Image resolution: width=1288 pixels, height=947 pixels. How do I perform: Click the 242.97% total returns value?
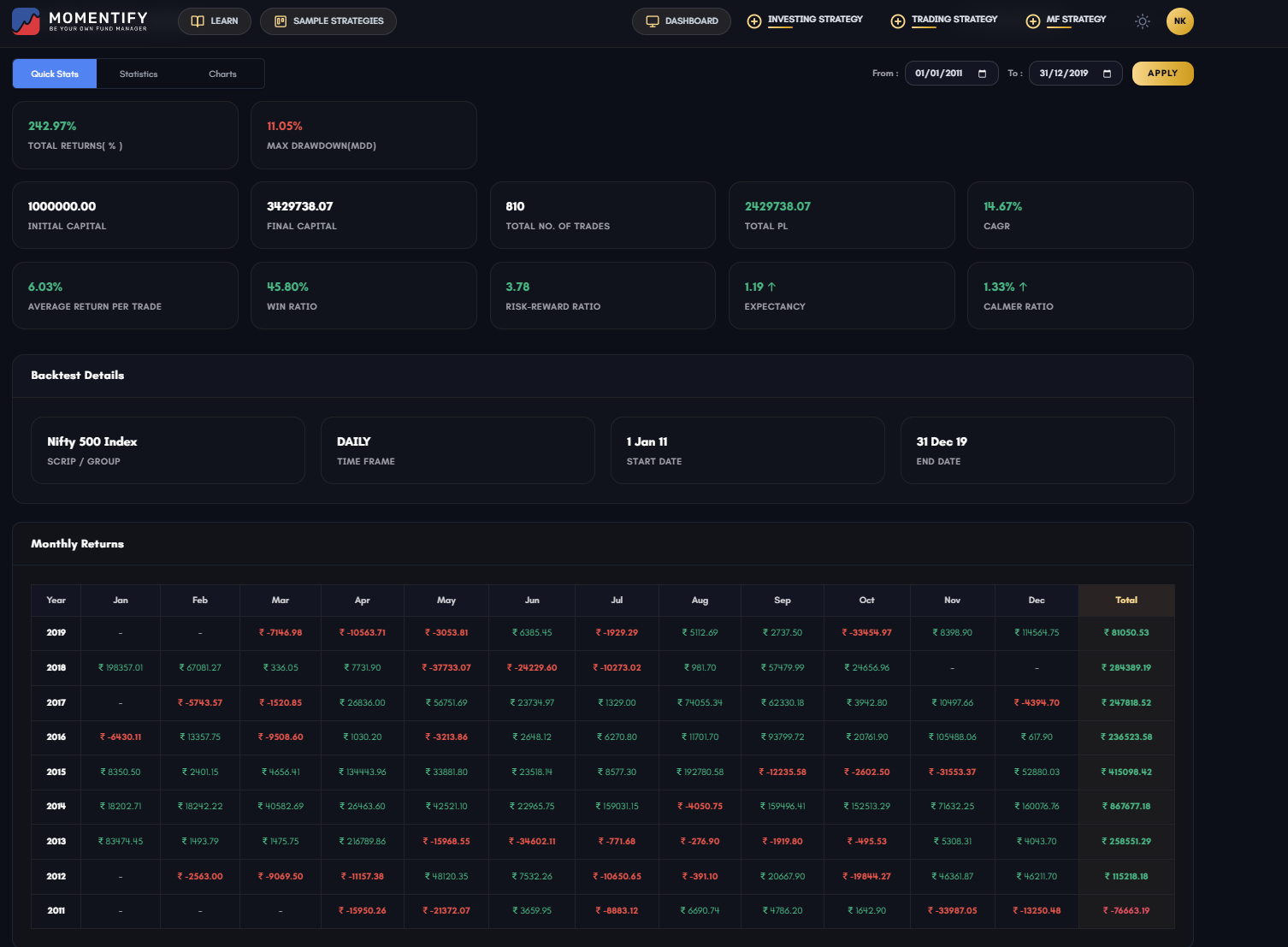52,126
